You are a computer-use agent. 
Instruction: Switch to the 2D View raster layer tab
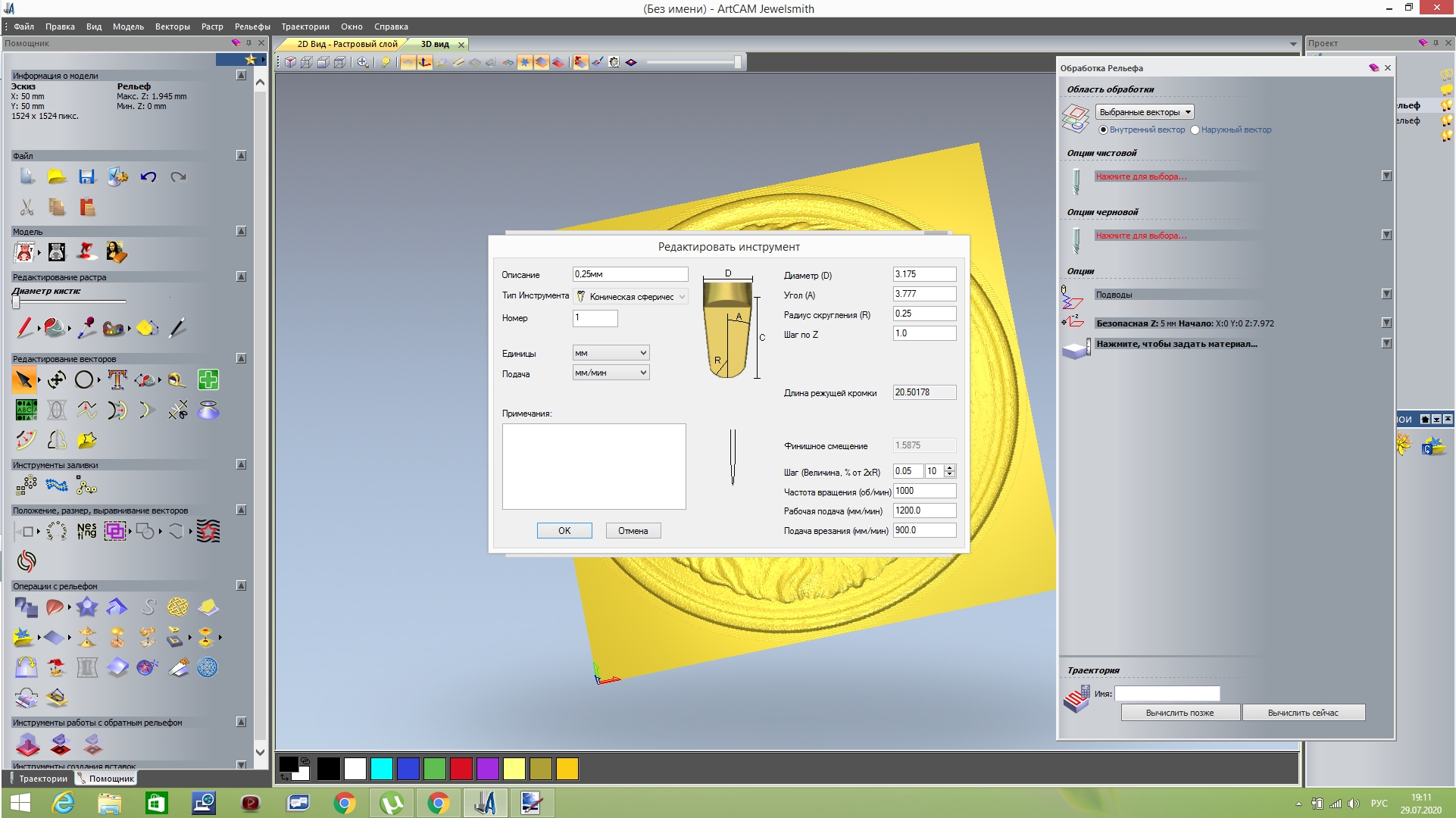click(x=347, y=44)
